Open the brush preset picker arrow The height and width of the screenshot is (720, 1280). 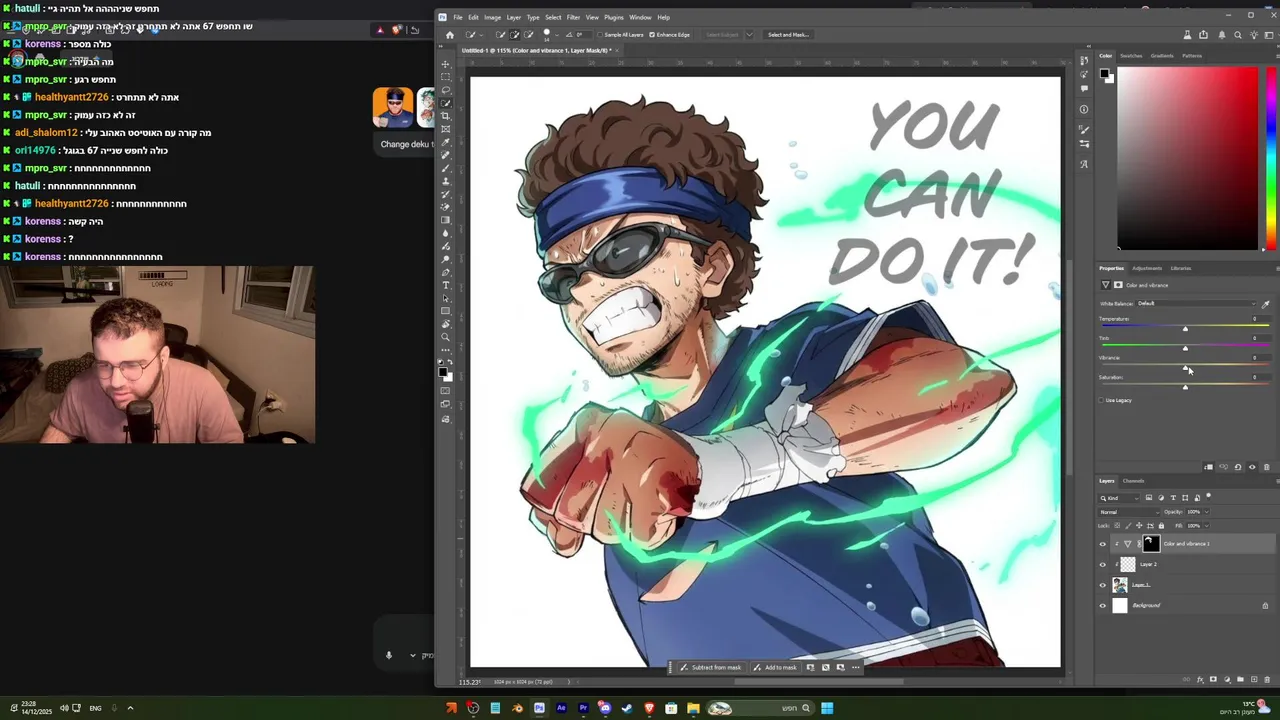557,35
